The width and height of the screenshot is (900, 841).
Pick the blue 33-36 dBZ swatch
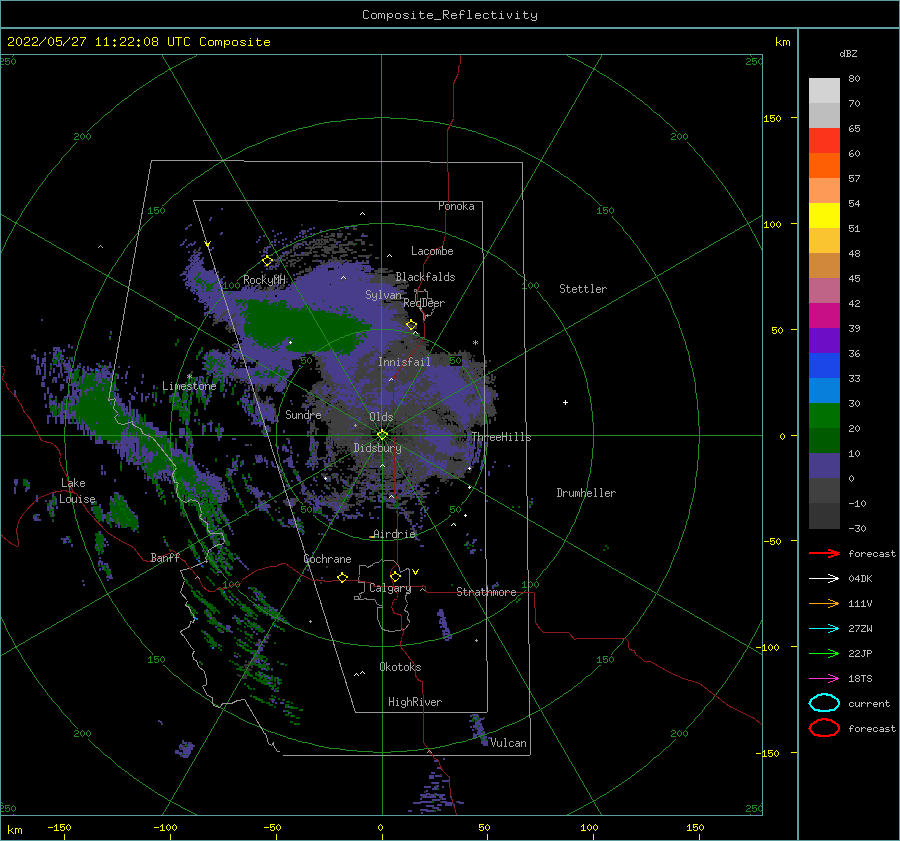point(824,366)
